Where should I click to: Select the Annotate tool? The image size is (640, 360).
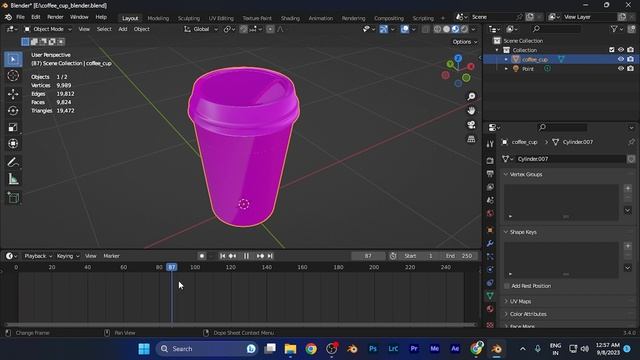(x=13, y=162)
